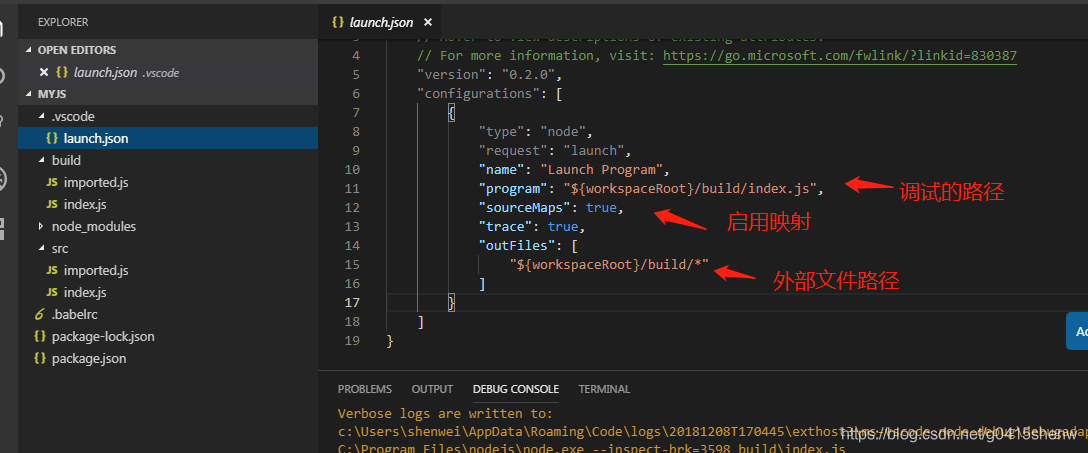Click the "node" value on line 8
The image size is (1088, 453).
click(x=565, y=131)
